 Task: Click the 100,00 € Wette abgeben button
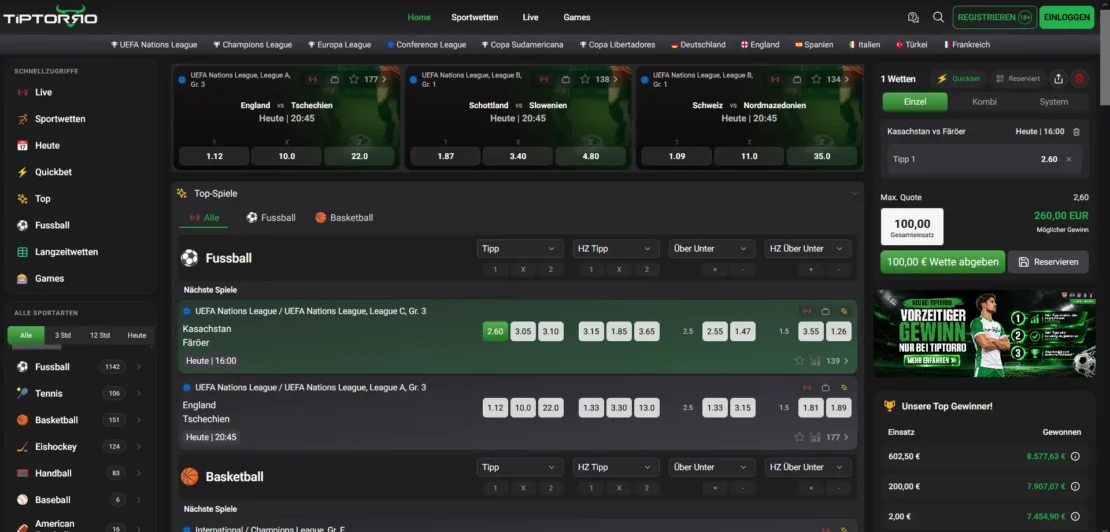(x=943, y=262)
